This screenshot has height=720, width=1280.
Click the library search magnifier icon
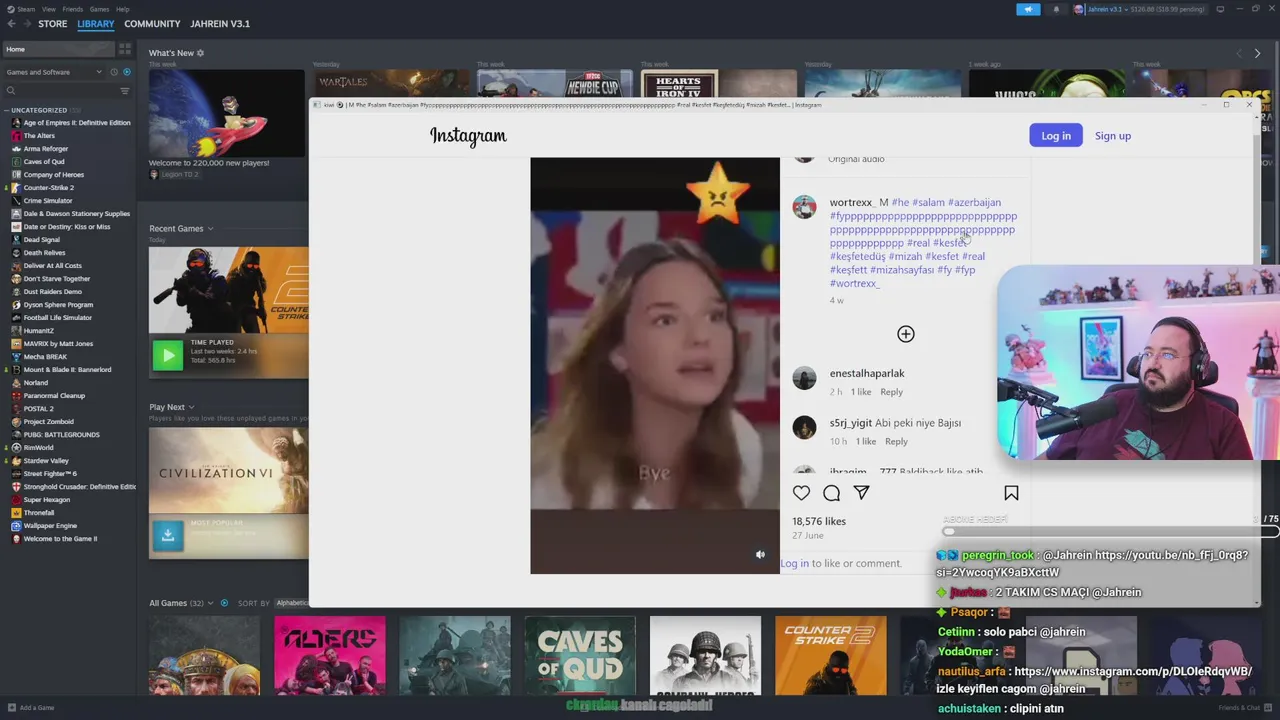pyautogui.click(x=11, y=91)
